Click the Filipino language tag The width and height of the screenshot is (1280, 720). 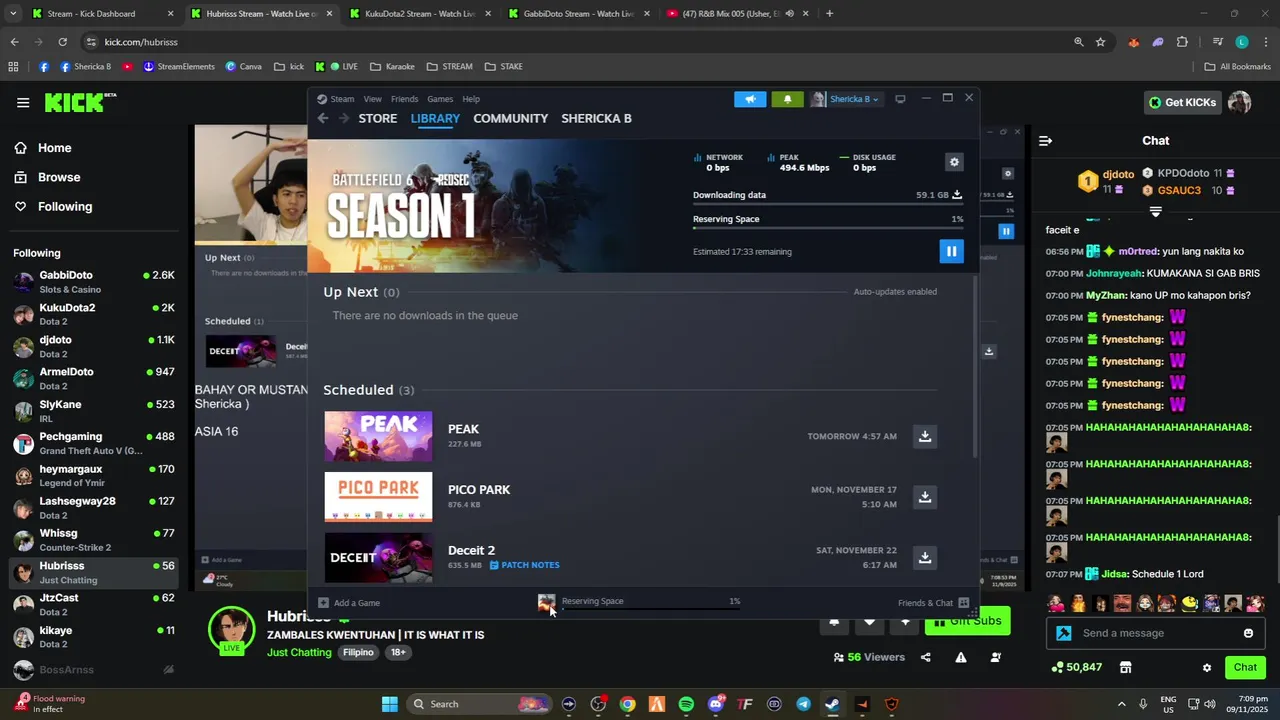(x=358, y=652)
